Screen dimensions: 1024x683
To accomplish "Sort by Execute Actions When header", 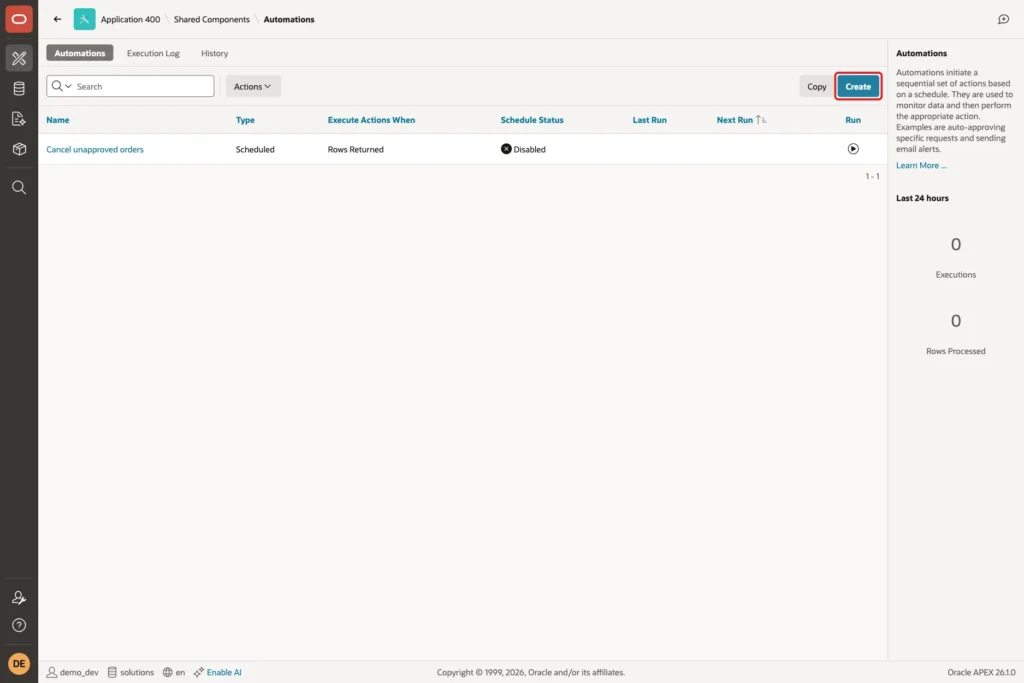I will (x=371, y=120).
